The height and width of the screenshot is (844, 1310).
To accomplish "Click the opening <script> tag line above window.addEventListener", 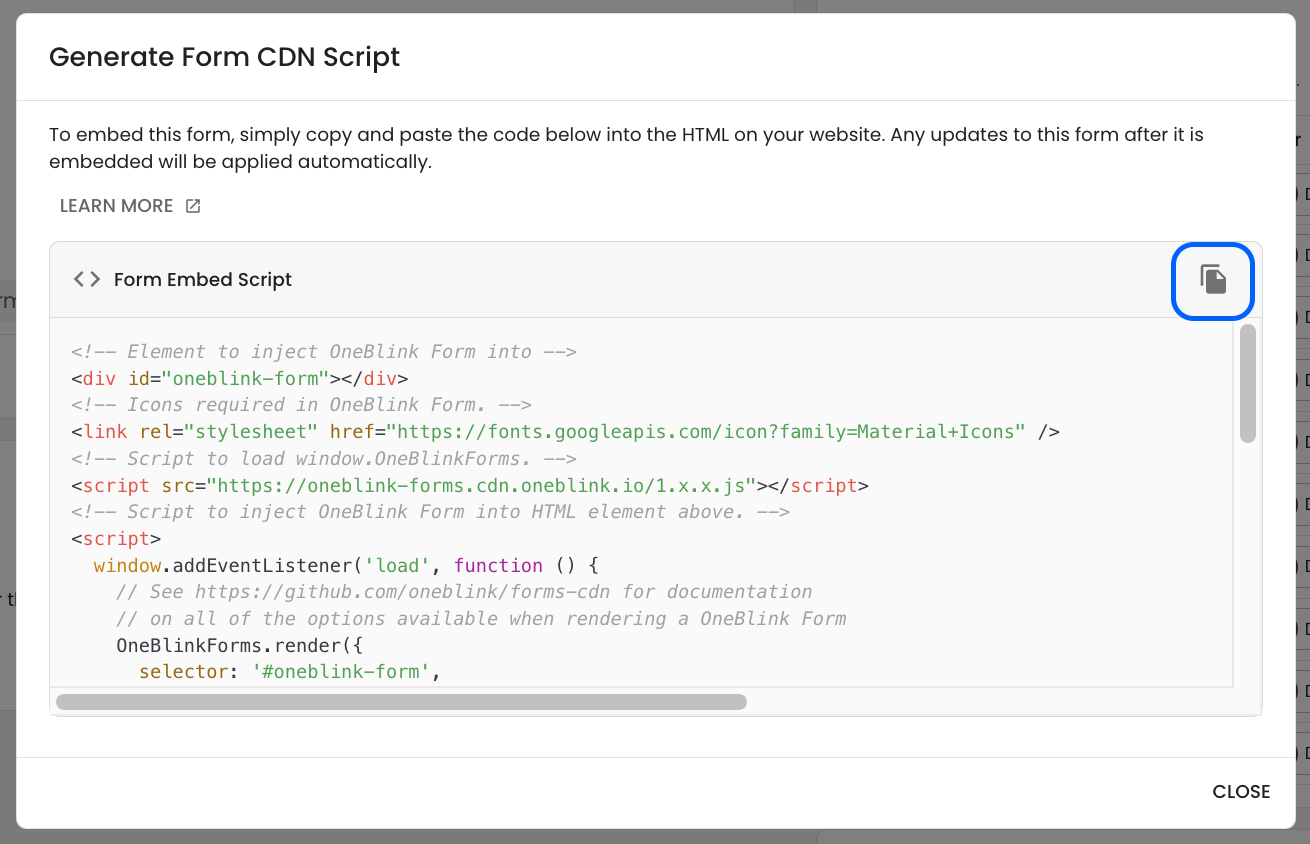I will coord(116,539).
